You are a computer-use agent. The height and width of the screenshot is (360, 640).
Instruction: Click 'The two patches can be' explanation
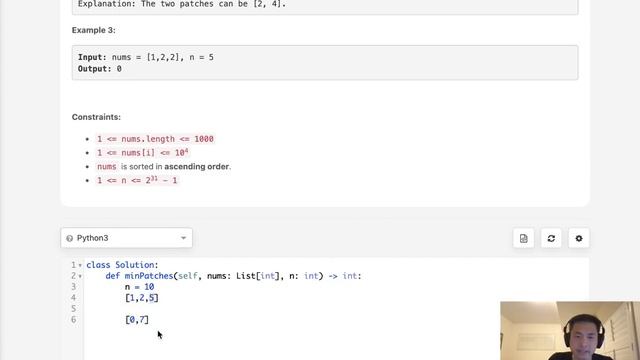point(182,4)
